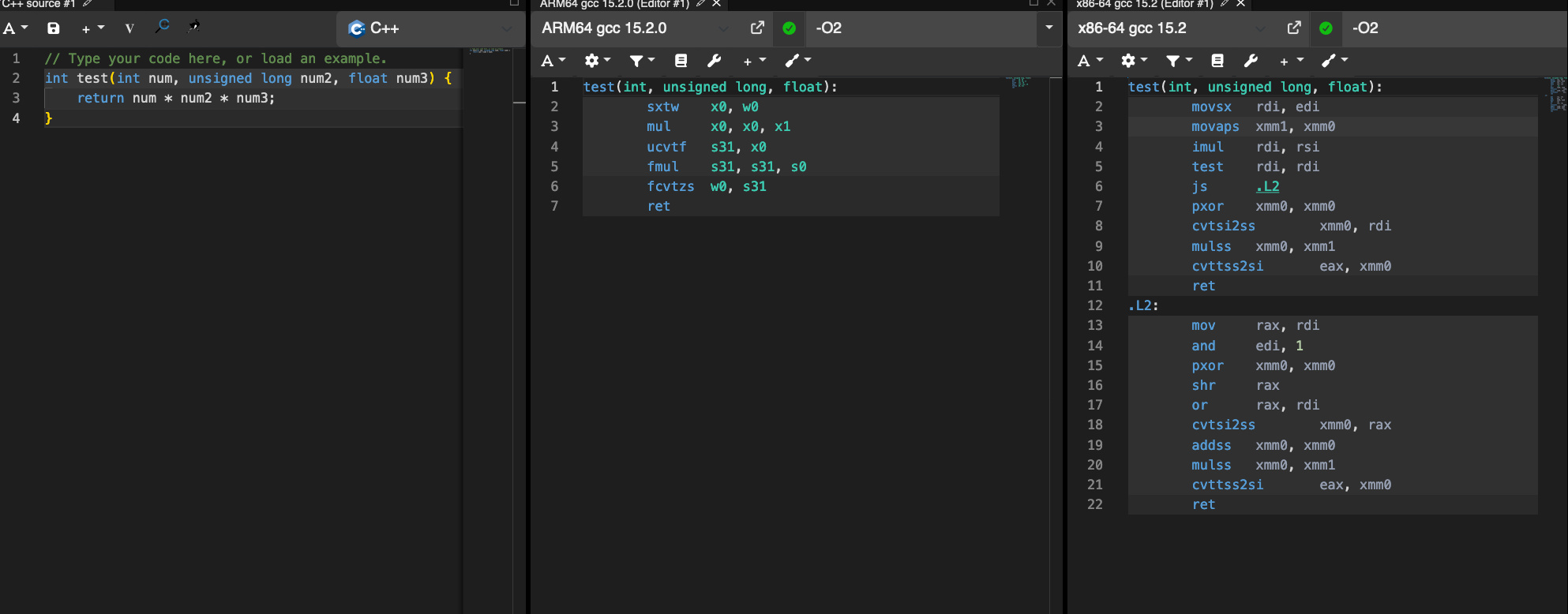The image size is (1568, 614).
Task: Click the ".L2:" label definition line
Action: [x=1143, y=305]
